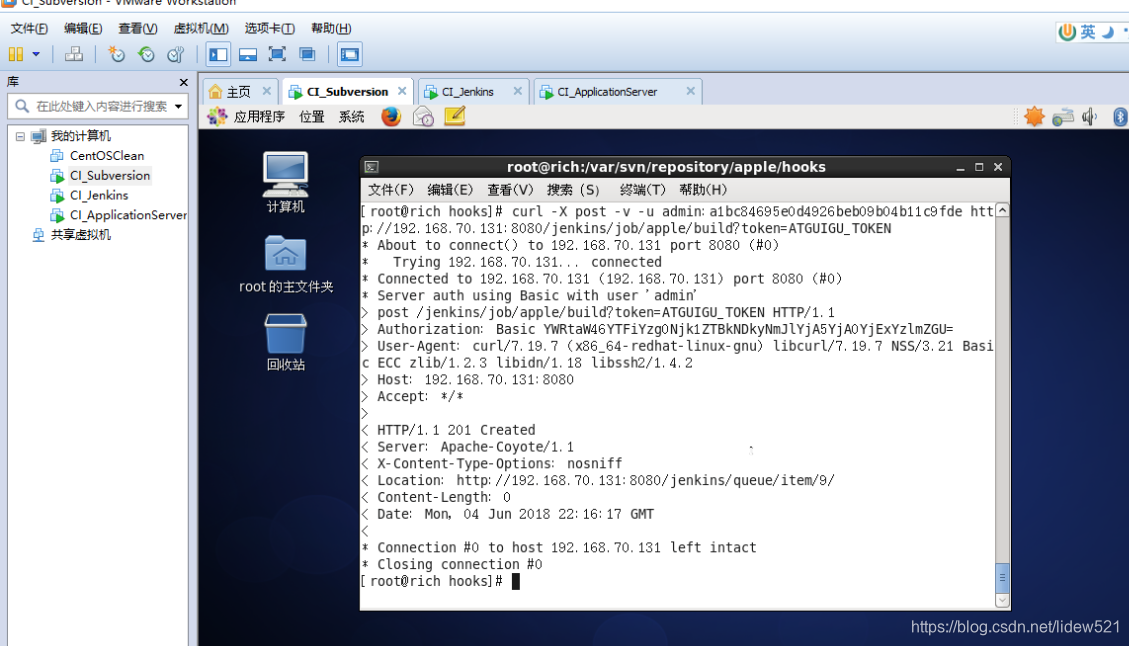The width and height of the screenshot is (1129, 646).
Task: Click the volume speaker tray icon
Action: point(1089,117)
